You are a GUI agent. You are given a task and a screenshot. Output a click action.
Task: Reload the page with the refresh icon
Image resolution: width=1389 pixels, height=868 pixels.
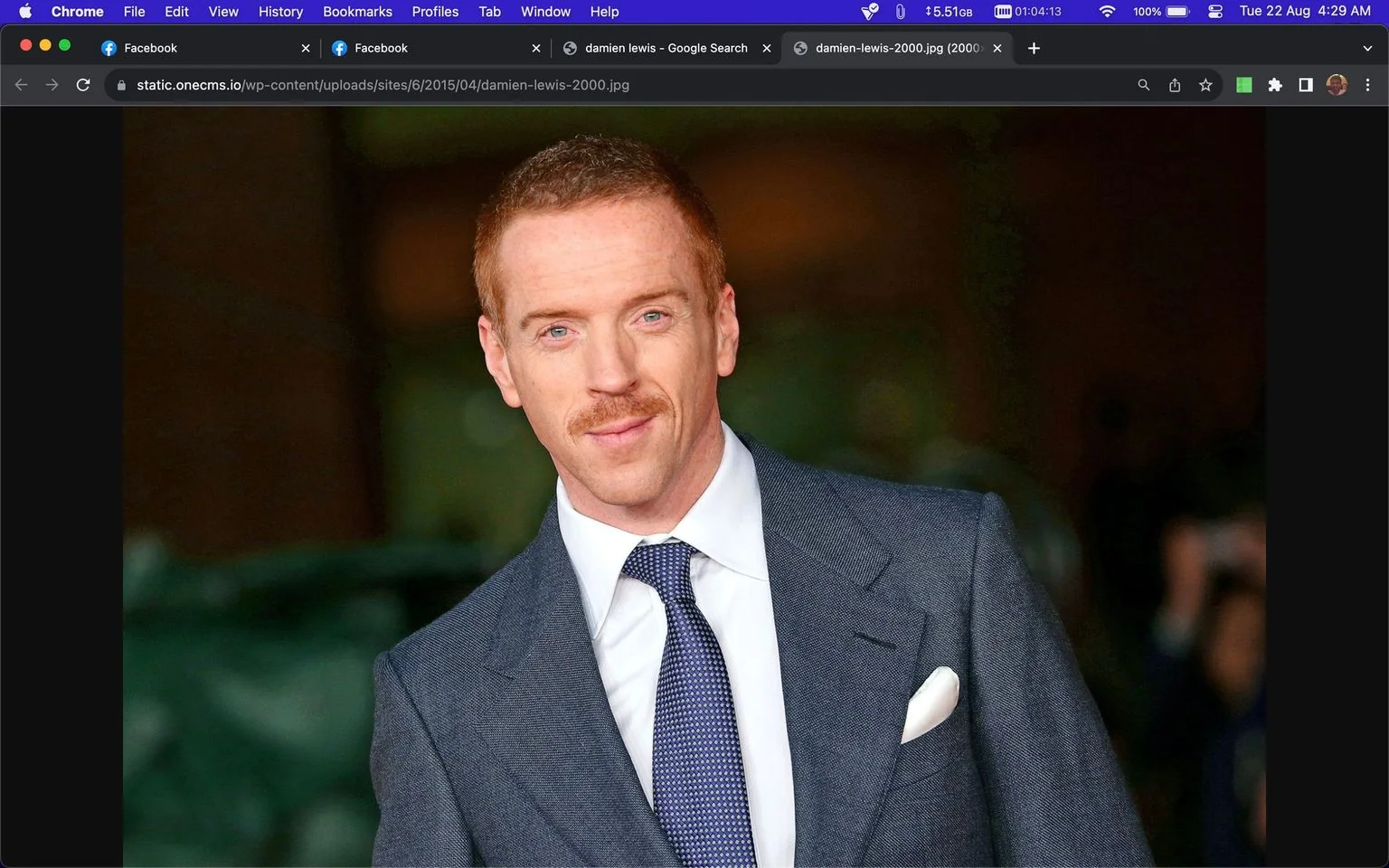pyautogui.click(x=83, y=85)
